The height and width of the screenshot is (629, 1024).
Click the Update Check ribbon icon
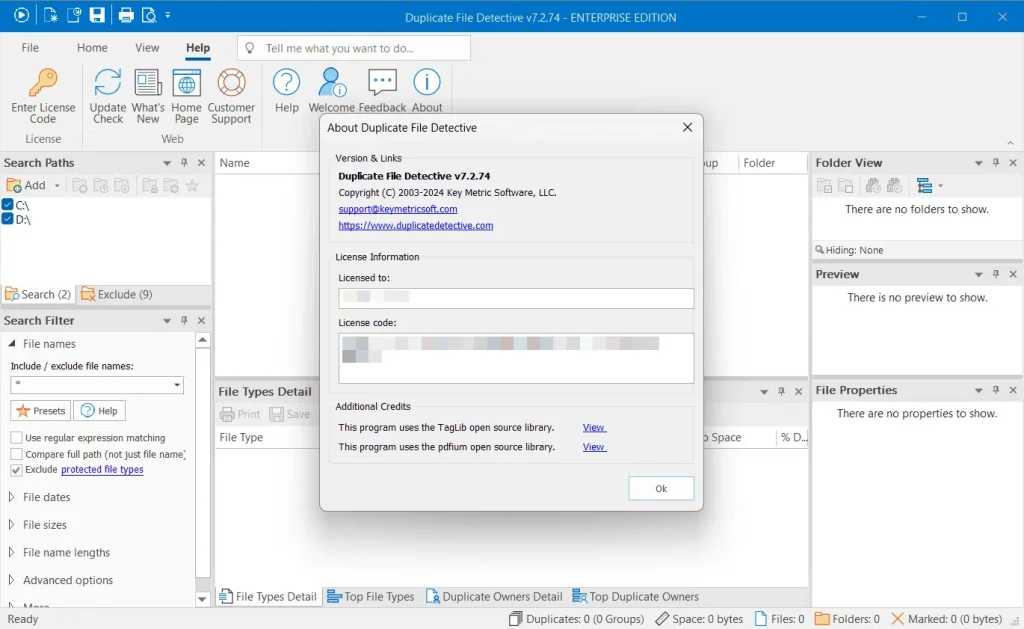point(108,84)
